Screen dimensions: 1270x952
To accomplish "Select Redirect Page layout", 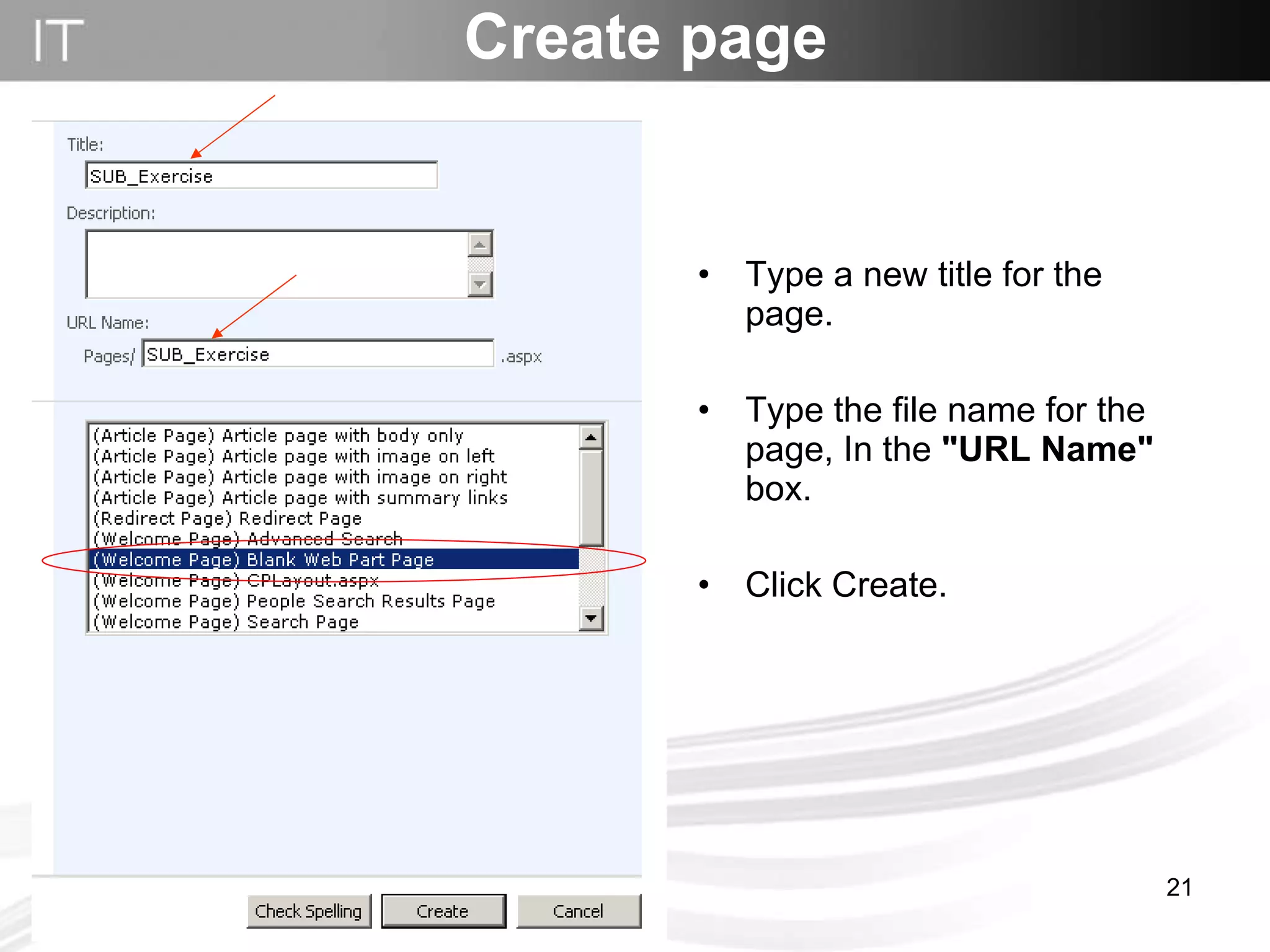I will coord(334,518).
